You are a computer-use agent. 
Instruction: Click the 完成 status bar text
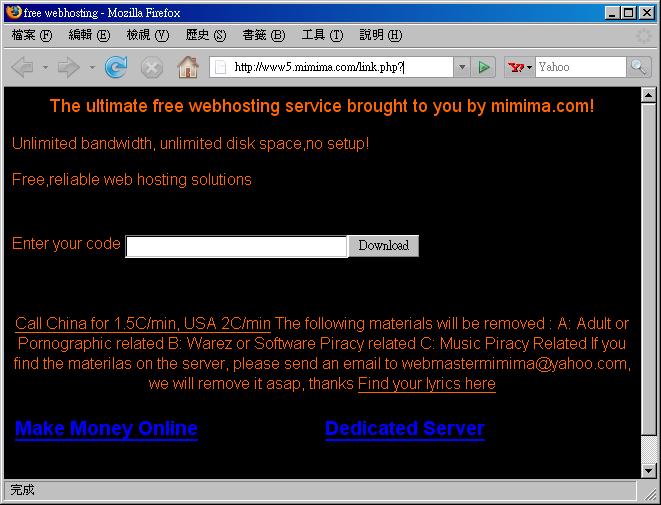point(22,489)
